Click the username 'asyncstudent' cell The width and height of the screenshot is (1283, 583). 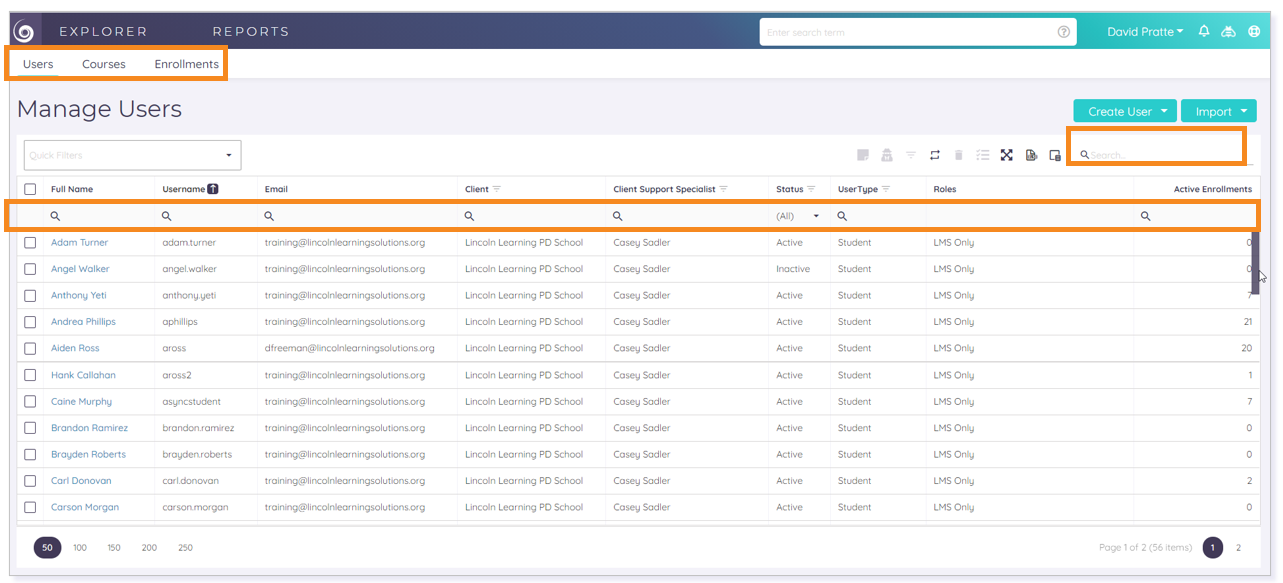pos(192,401)
